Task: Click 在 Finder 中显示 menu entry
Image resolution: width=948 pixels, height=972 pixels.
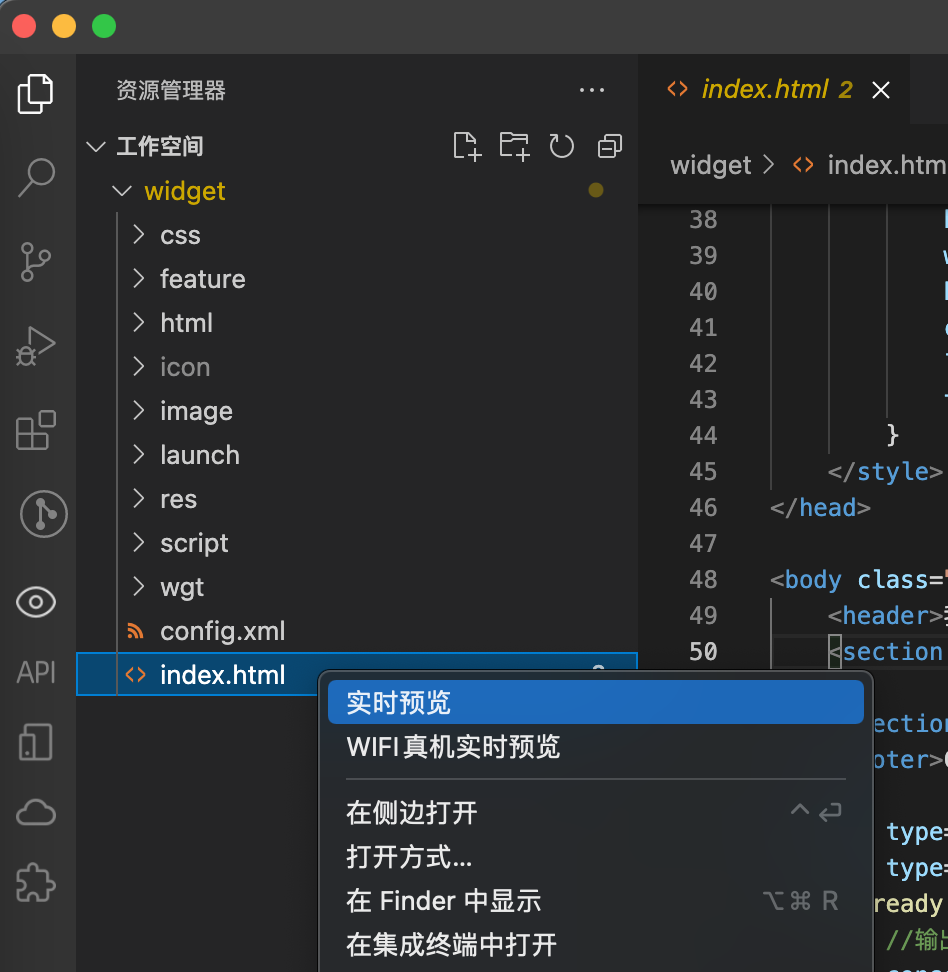Action: (x=443, y=900)
